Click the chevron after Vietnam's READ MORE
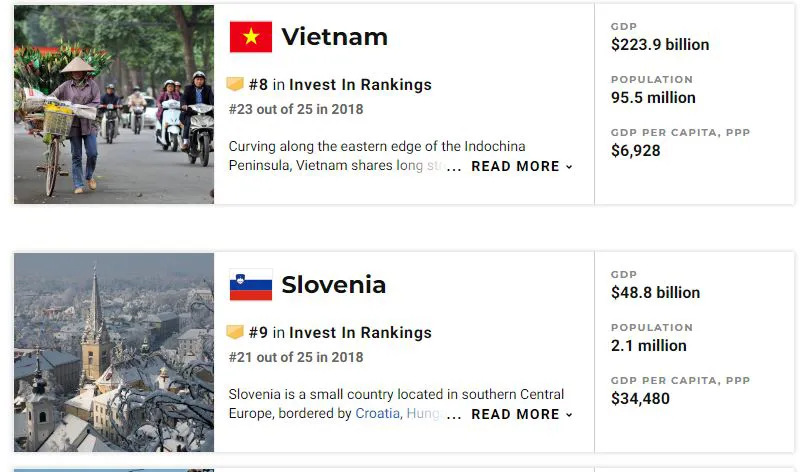This screenshot has width=810, height=472. click(569, 167)
